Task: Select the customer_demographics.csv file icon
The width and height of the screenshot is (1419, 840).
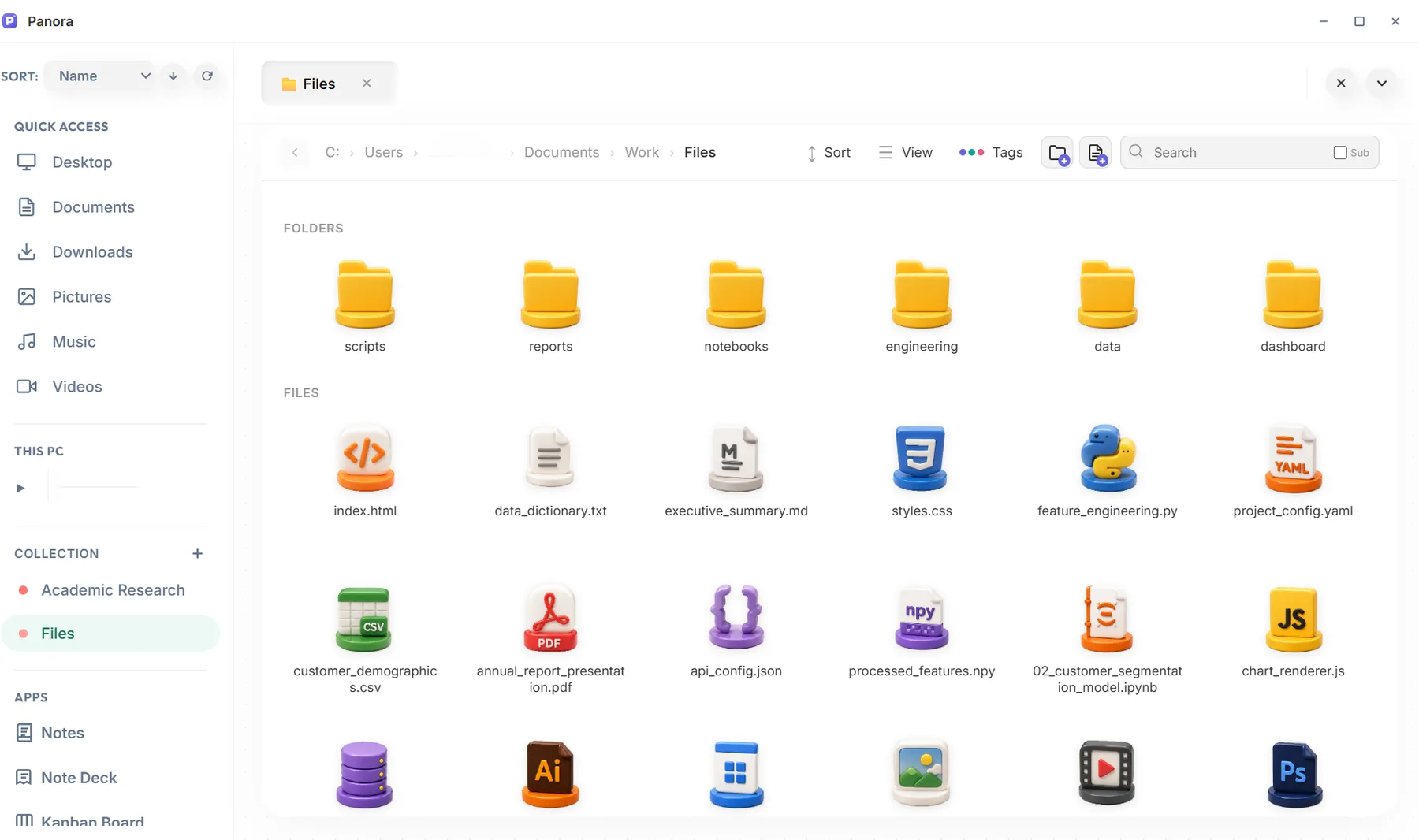Action: (x=363, y=619)
